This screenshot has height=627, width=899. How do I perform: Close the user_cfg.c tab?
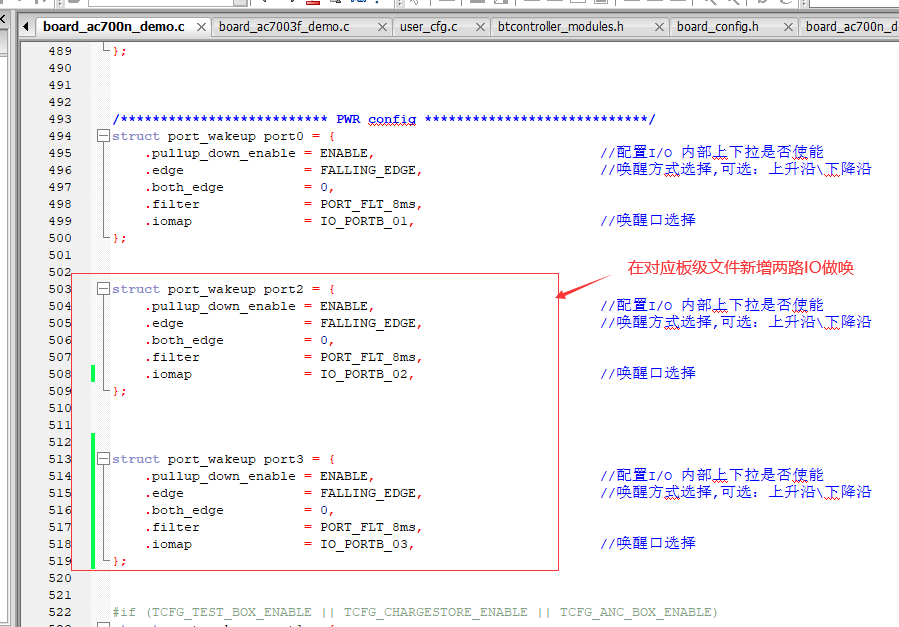[480, 27]
